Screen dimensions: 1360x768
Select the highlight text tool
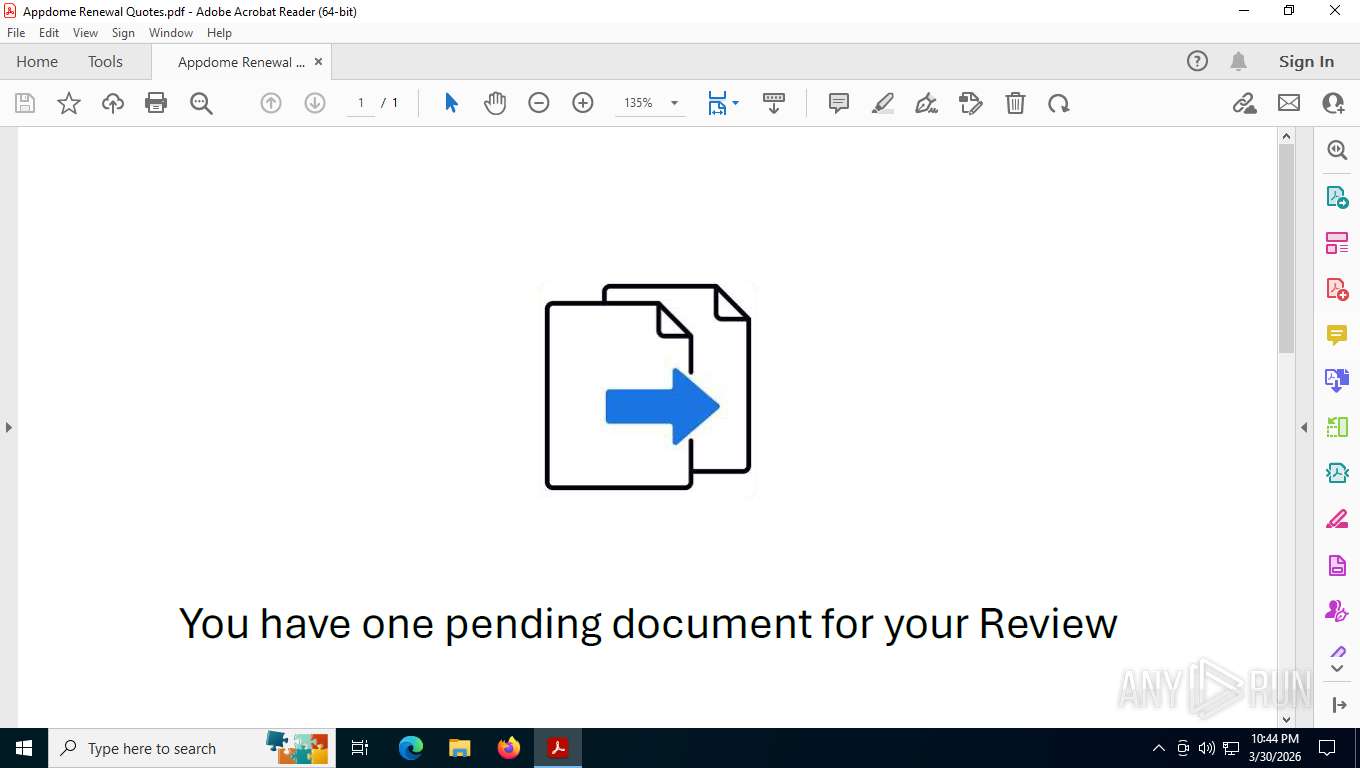point(883,103)
